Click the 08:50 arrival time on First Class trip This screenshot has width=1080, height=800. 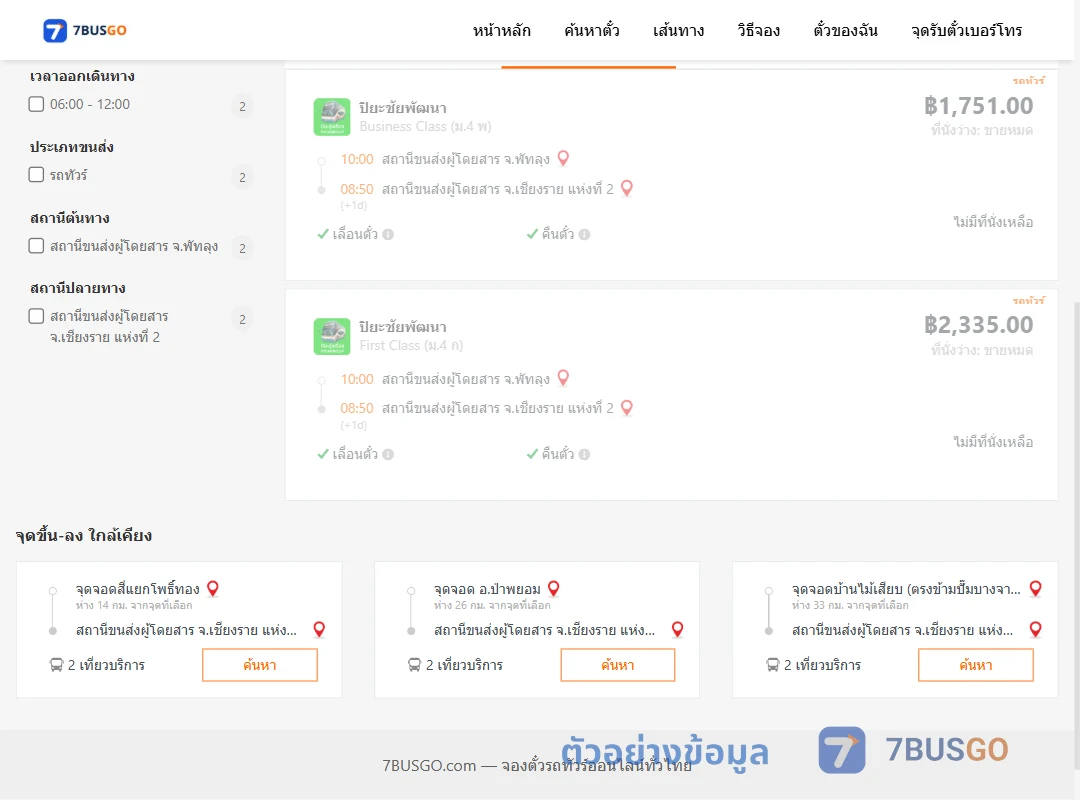coord(357,408)
